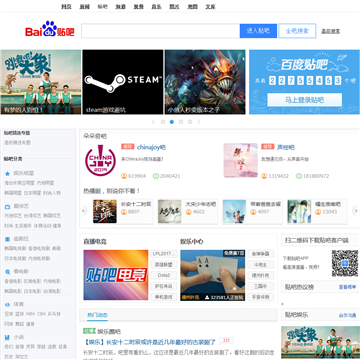Select the third banner carousel dot
This screenshot has width=360, height=360.
coord(181,122)
